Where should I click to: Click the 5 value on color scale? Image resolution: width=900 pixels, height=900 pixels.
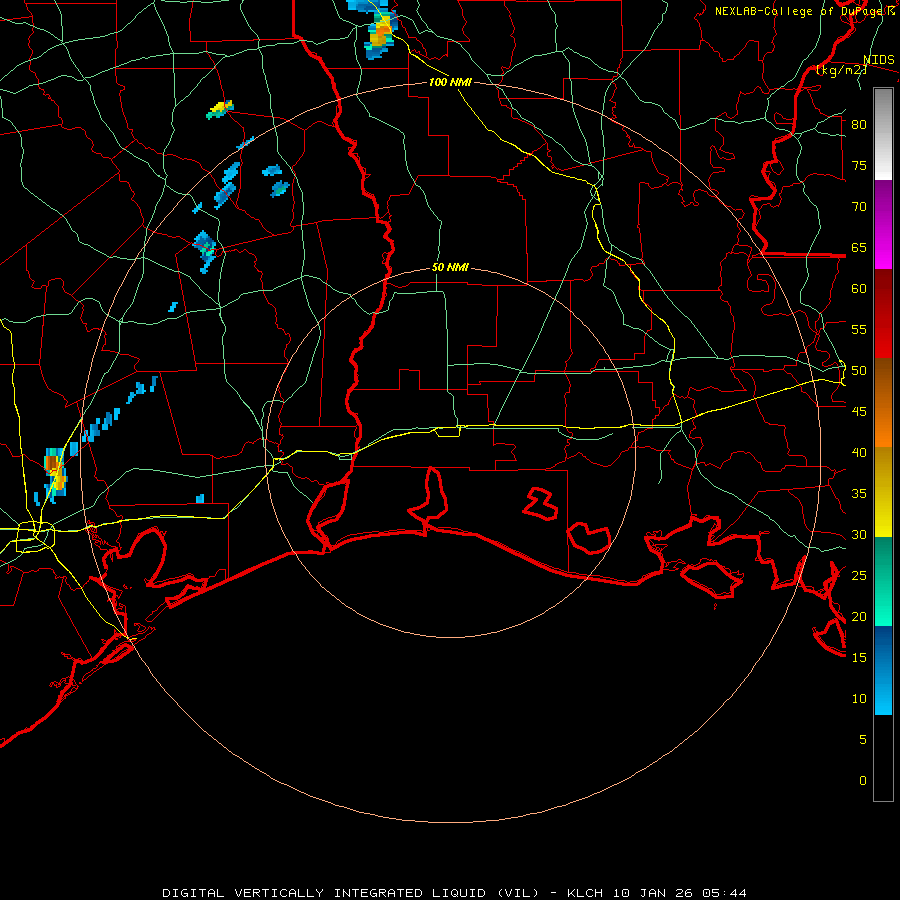click(863, 740)
